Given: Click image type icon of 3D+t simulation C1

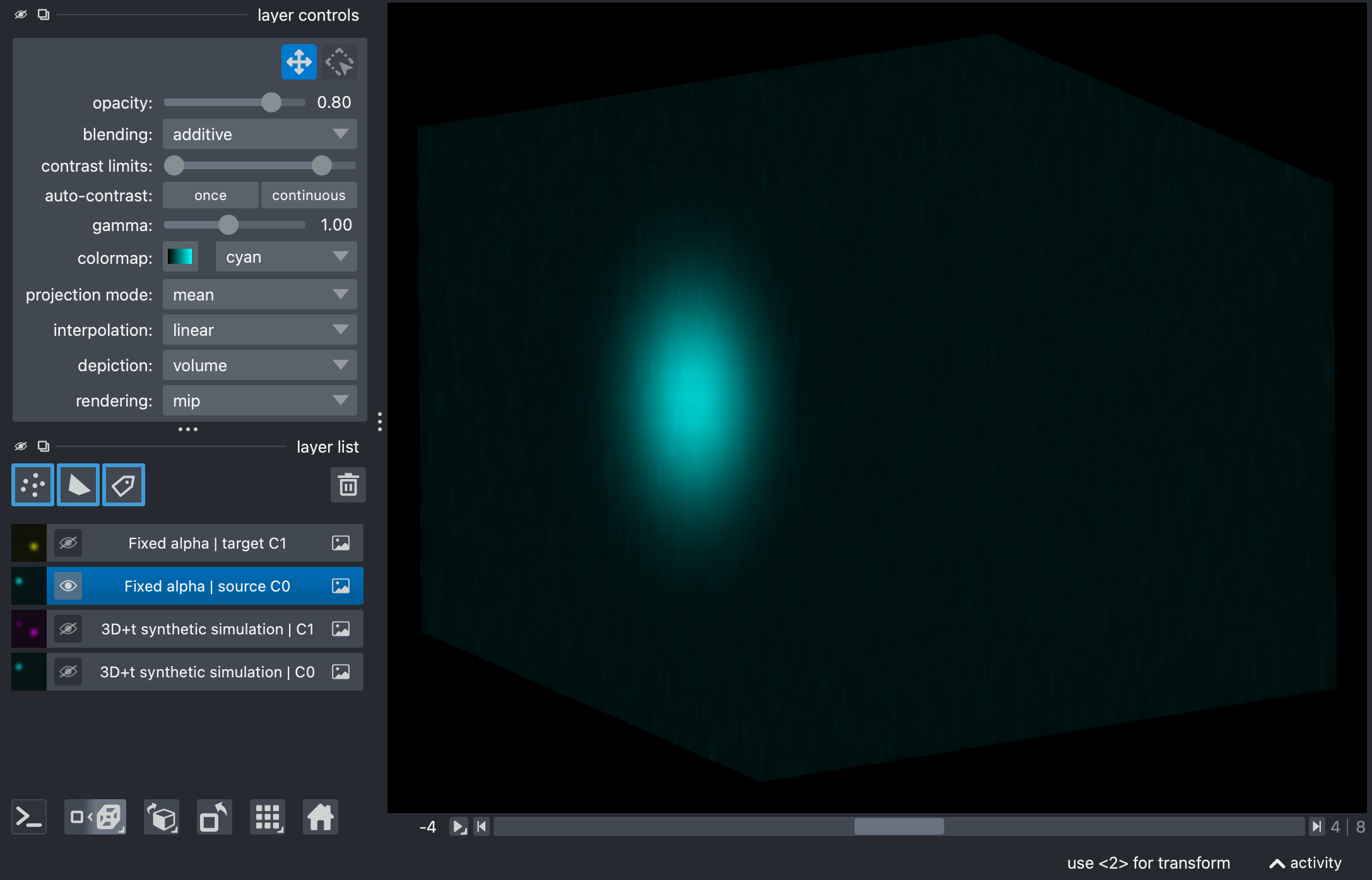Looking at the screenshot, I should [x=341, y=629].
